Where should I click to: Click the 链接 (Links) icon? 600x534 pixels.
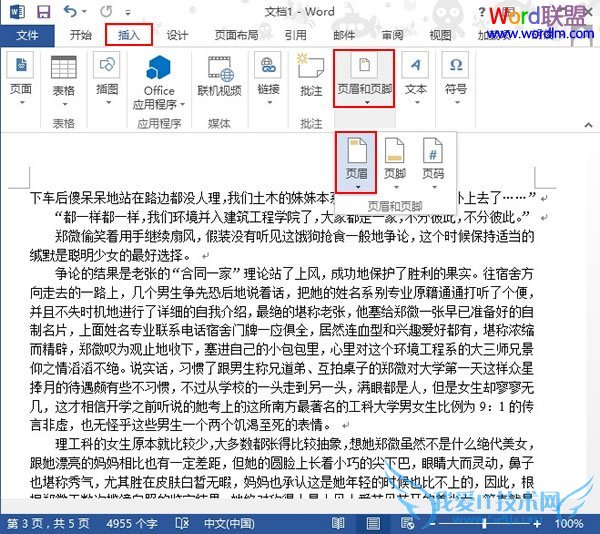[268, 65]
